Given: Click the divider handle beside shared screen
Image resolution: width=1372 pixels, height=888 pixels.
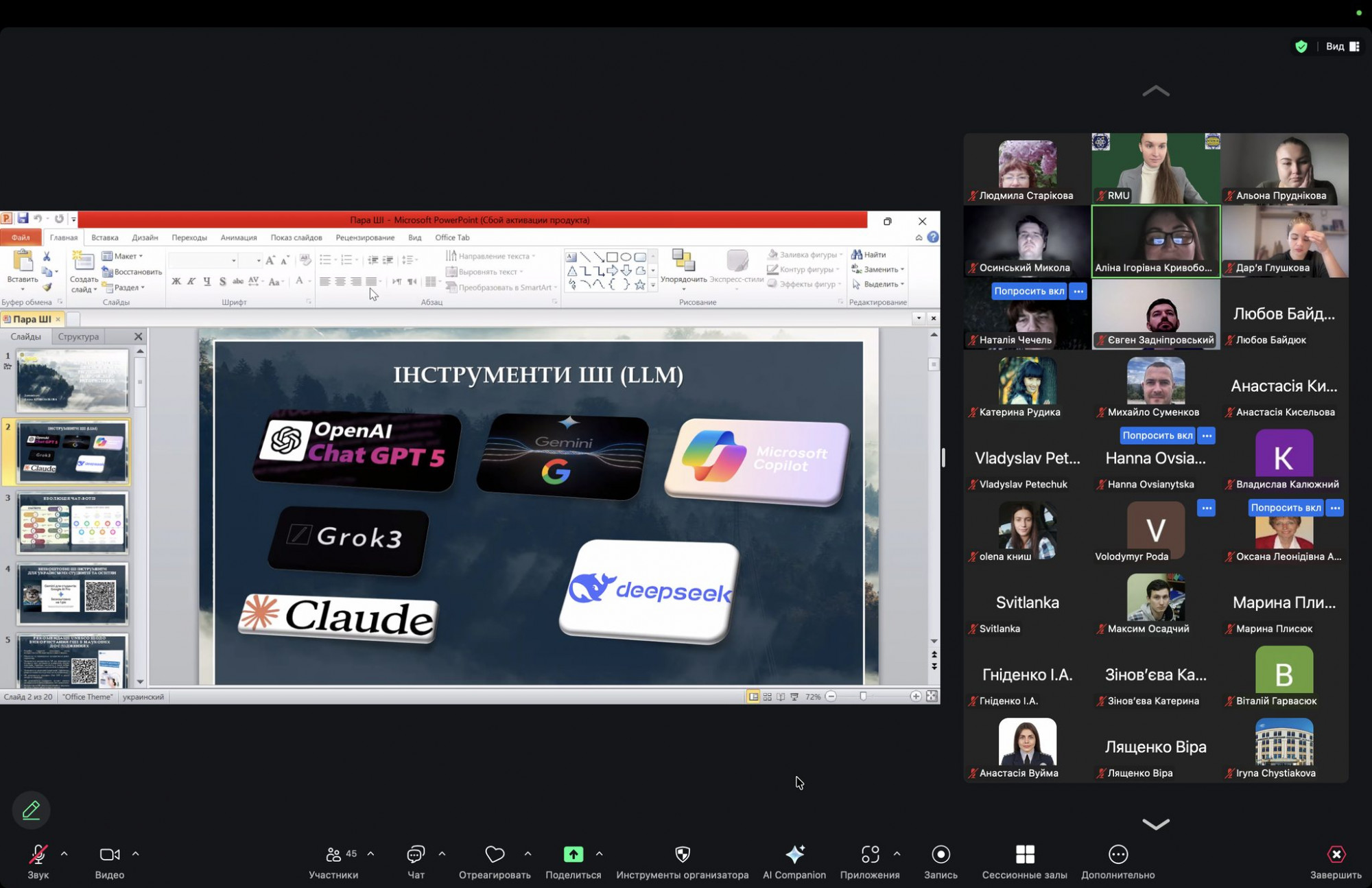Looking at the screenshot, I should [x=943, y=458].
